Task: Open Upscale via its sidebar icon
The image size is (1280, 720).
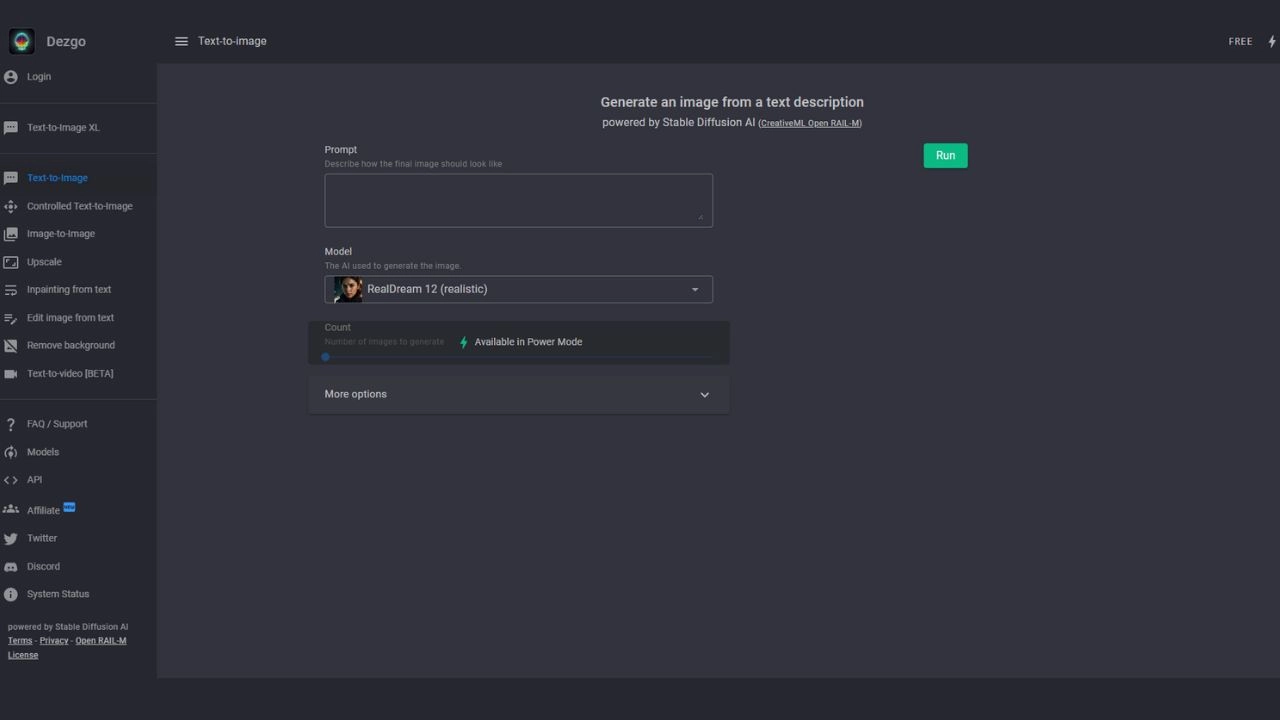Action: 11,262
